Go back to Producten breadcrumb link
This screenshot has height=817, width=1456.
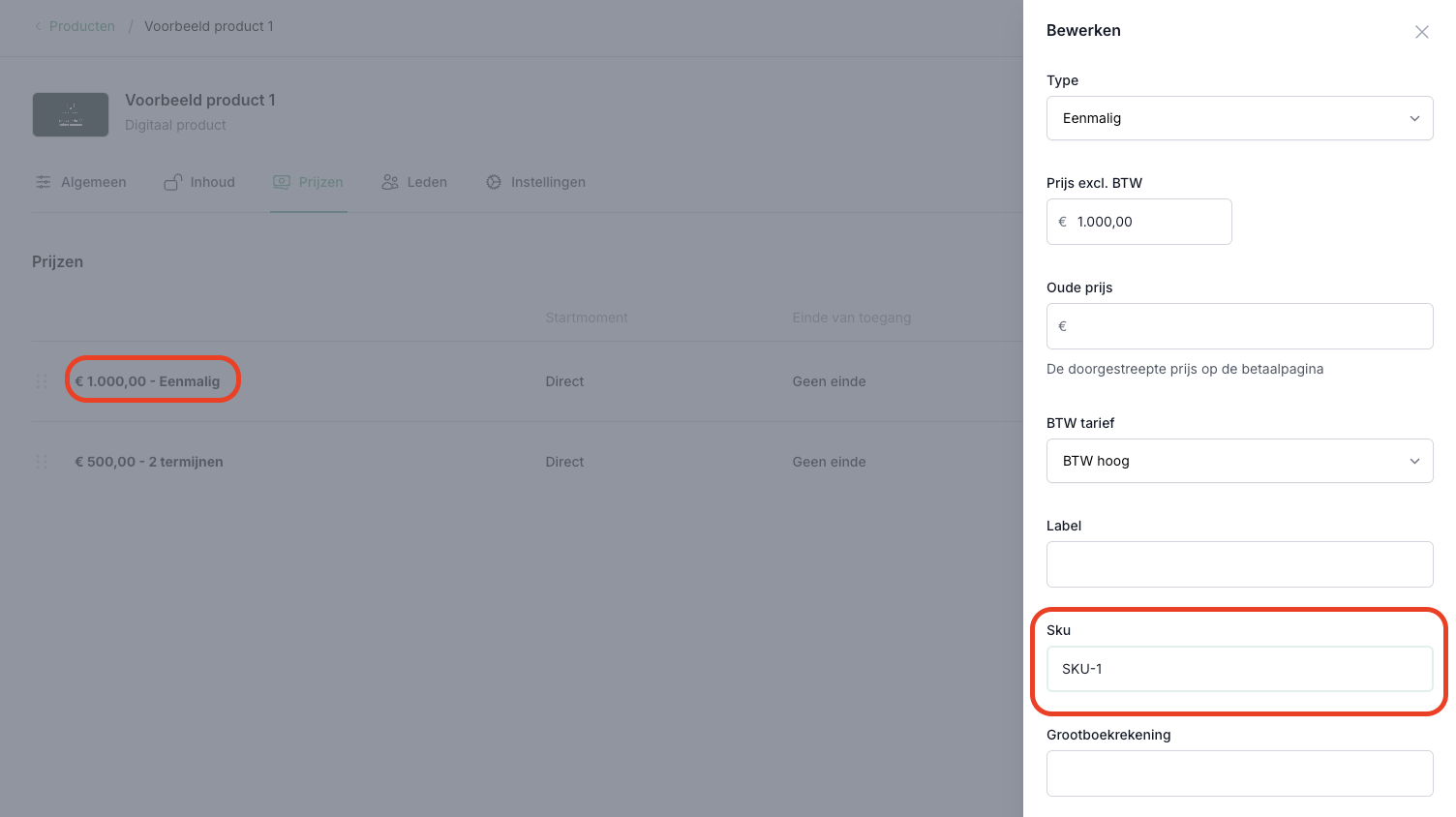[81, 26]
